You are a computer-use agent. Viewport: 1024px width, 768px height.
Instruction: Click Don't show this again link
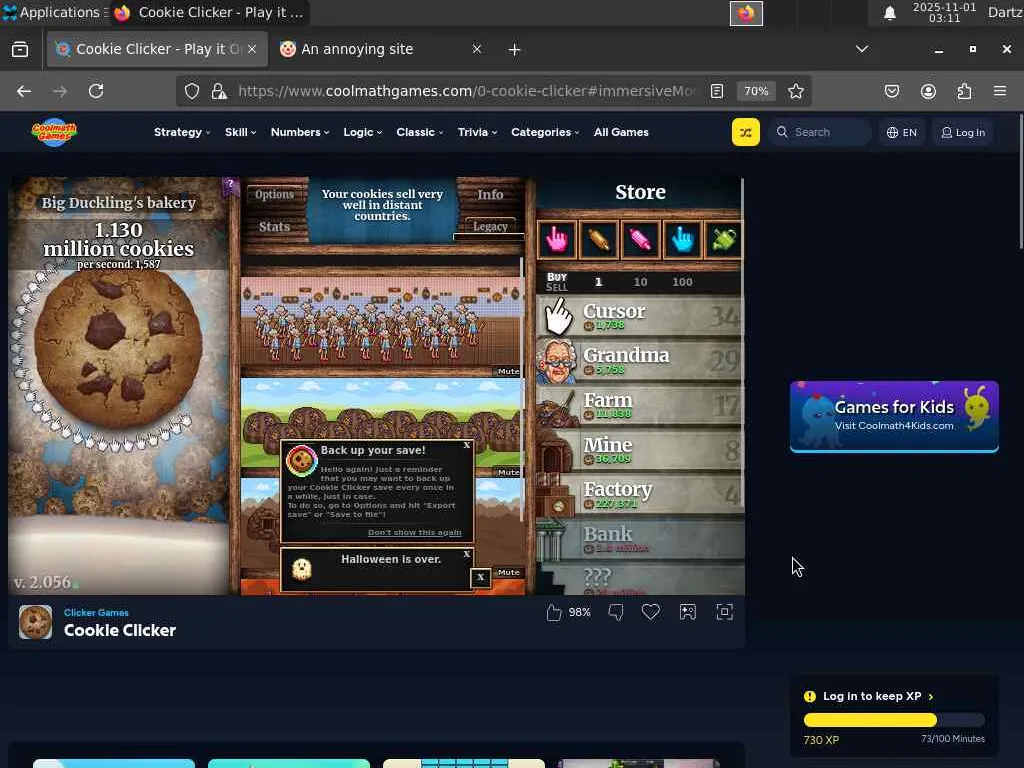414,533
